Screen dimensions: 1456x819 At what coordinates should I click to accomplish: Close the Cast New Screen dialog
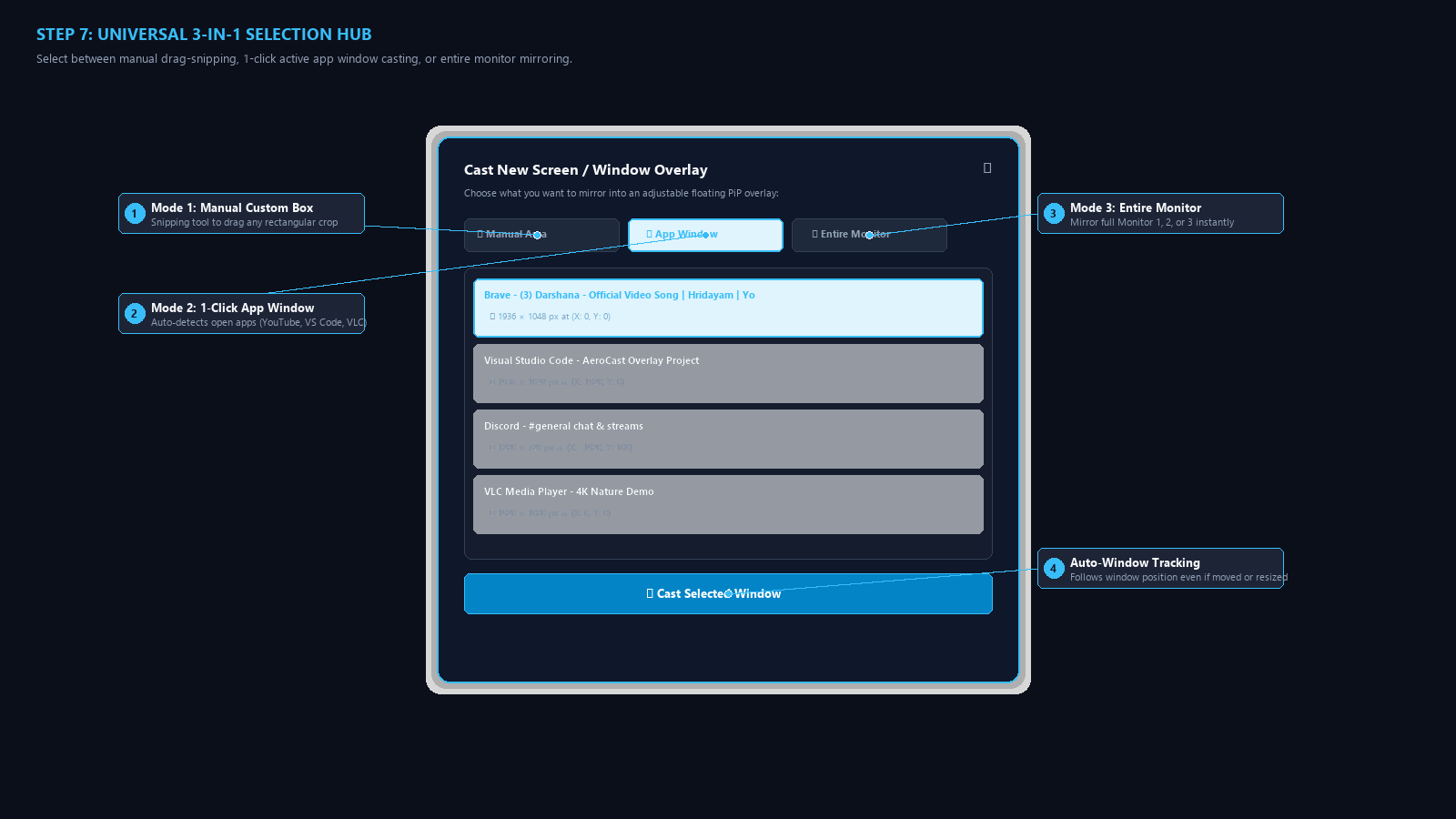pos(987,168)
